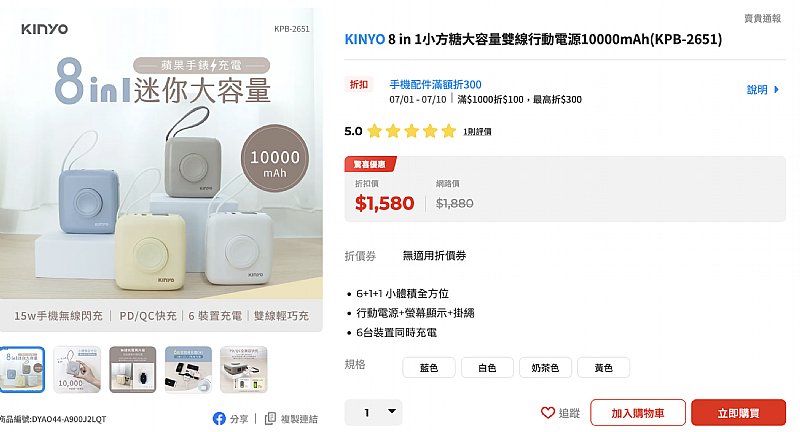Buy now with 立即購買 button
The width and height of the screenshot is (800, 432).
pos(738,413)
